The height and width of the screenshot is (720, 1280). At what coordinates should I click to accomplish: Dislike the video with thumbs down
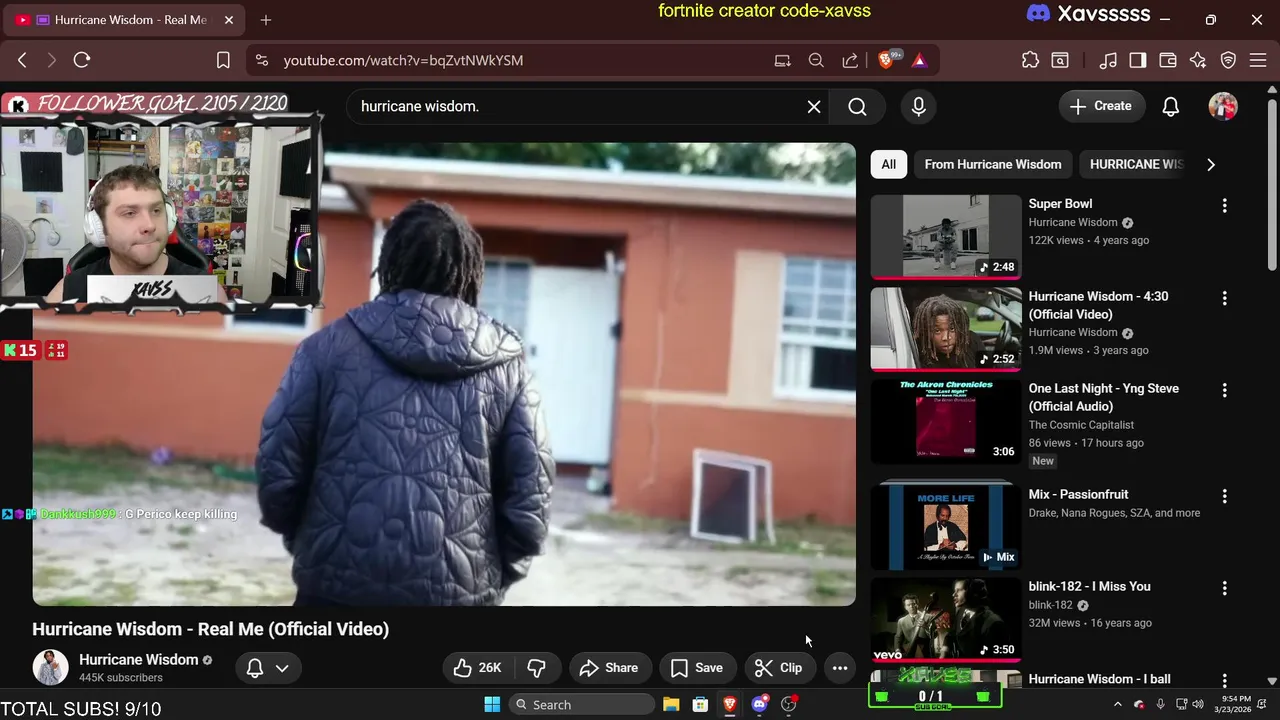pyautogui.click(x=536, y=668)
